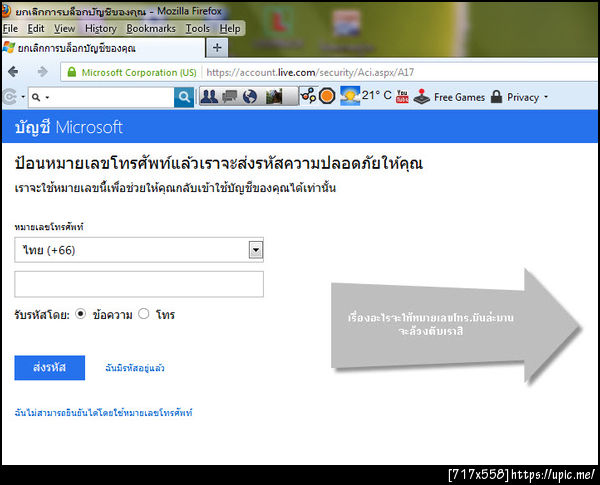
Task: Click the green padlock site identity icon
Action: coord(72,72)
